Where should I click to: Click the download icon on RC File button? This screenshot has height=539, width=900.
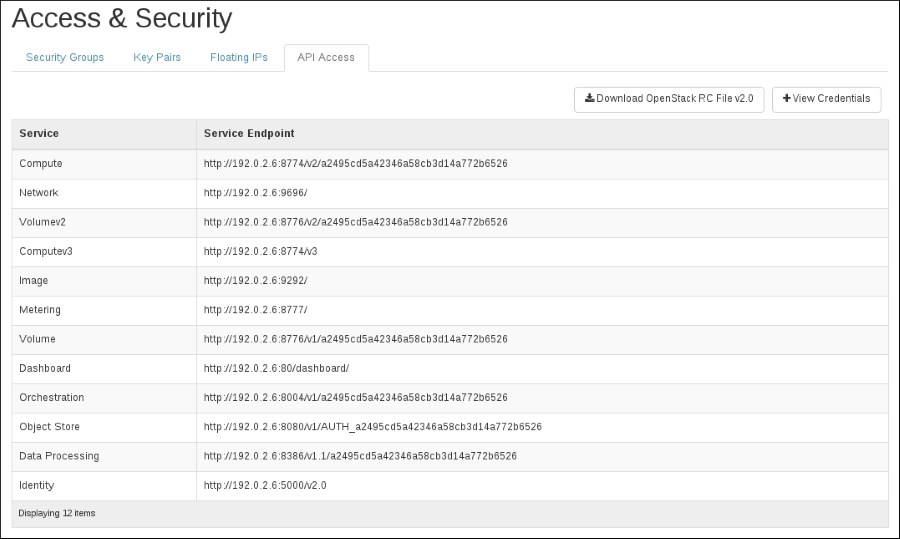pos(589,99)
